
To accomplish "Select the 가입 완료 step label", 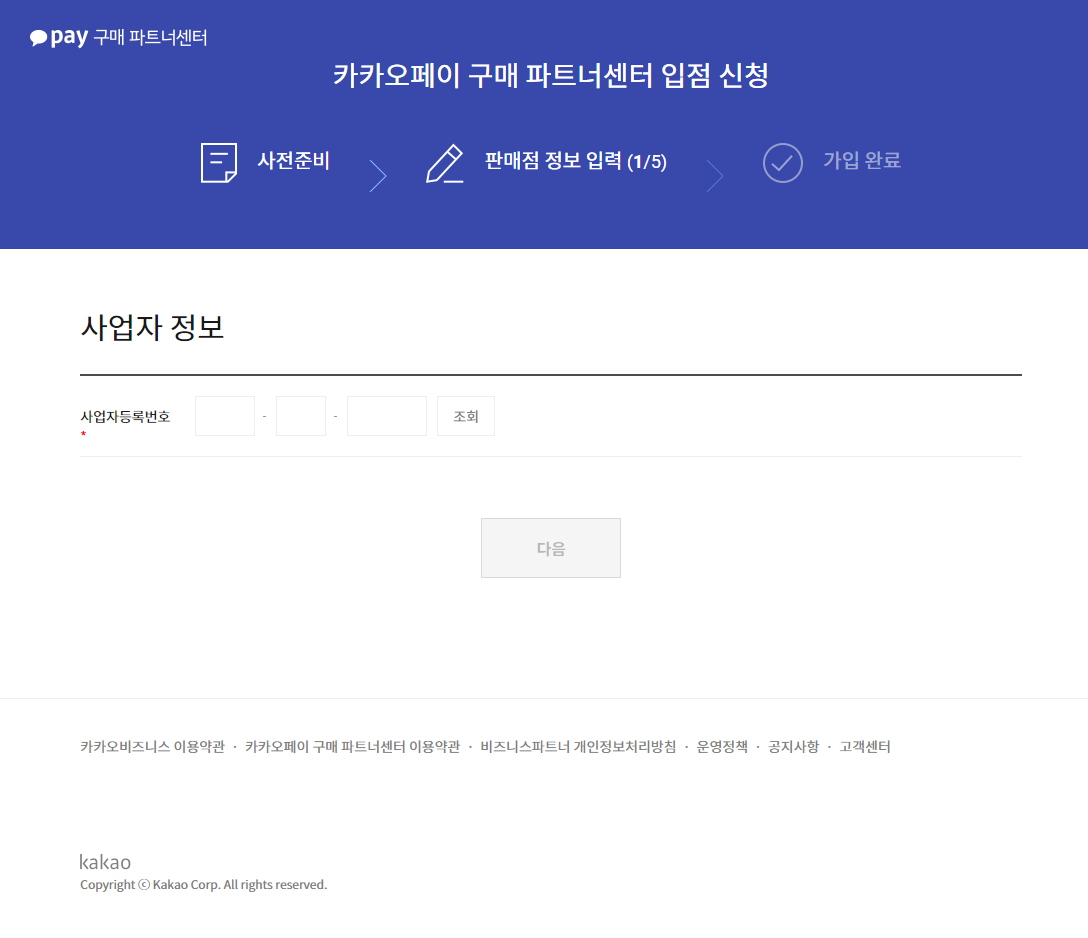I will [x=861, y=161].
